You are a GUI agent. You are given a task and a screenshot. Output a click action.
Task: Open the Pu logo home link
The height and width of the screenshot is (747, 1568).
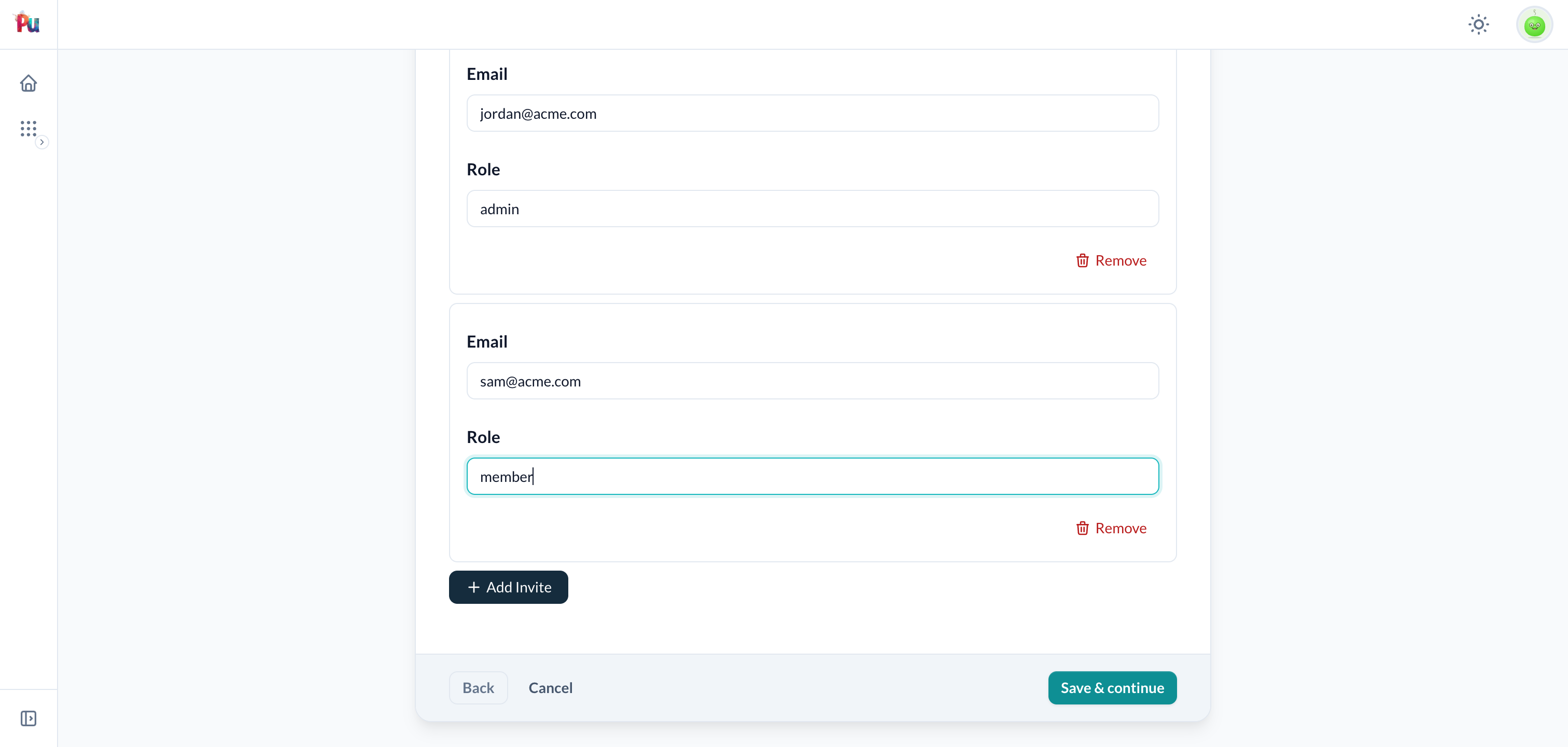[x=27, y=22]
